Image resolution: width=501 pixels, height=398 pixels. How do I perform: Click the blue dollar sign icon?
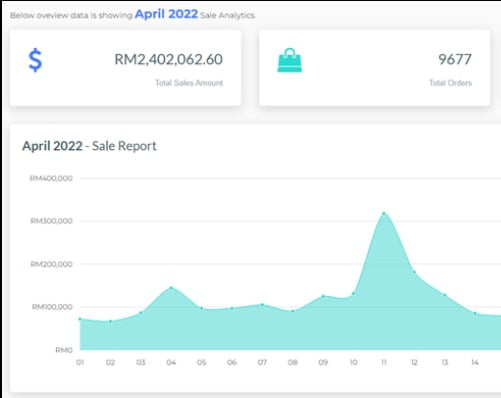click(x=35, y=60)
